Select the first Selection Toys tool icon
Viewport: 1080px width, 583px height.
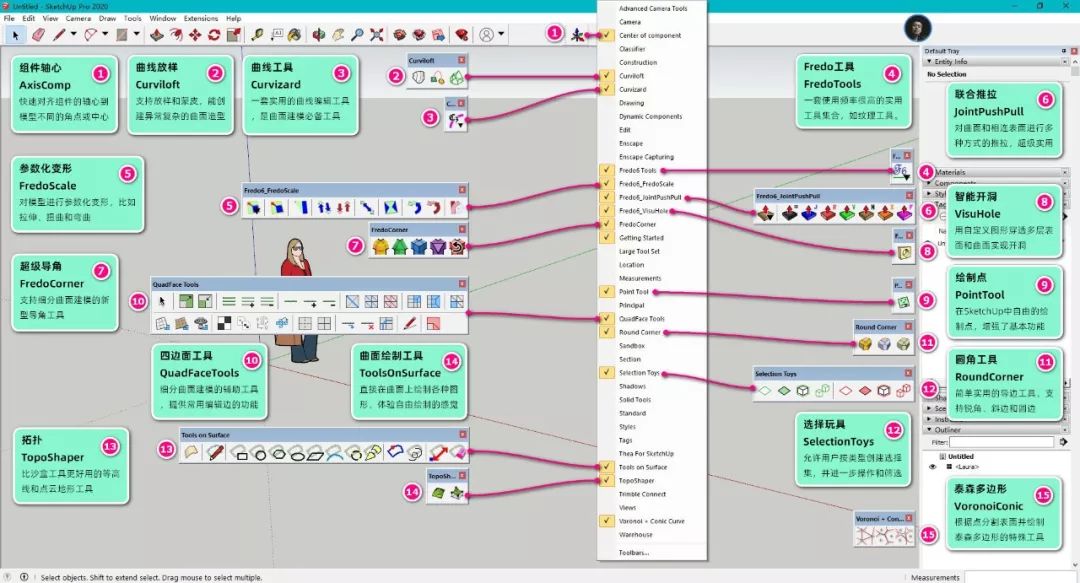point(765,389)
